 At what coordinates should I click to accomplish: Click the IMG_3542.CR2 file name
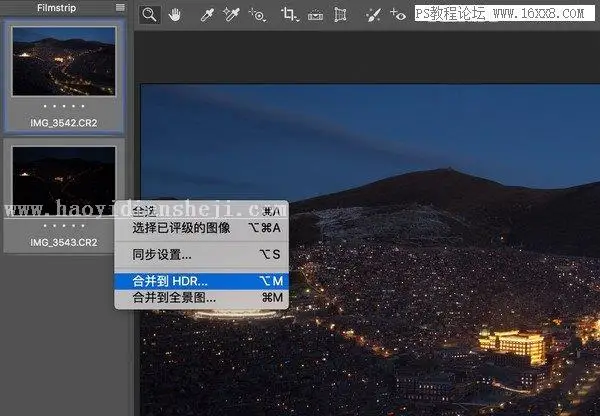(64, 123)
